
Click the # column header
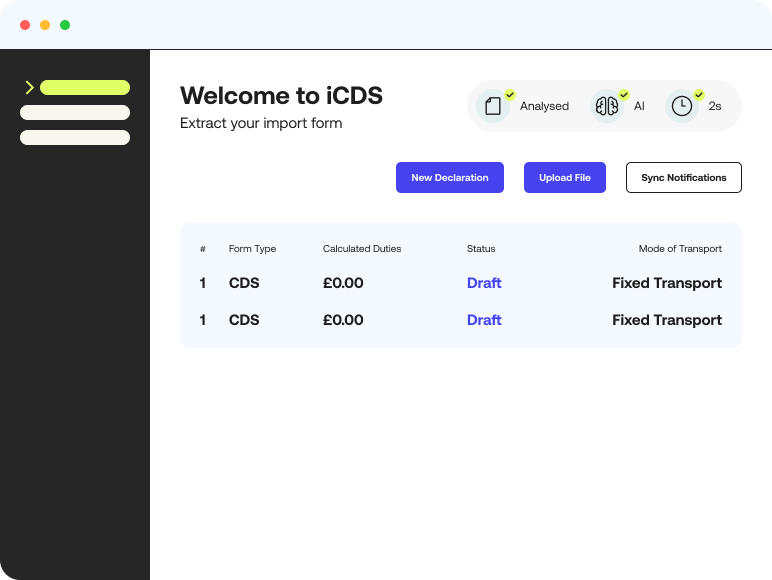(202, 249)
